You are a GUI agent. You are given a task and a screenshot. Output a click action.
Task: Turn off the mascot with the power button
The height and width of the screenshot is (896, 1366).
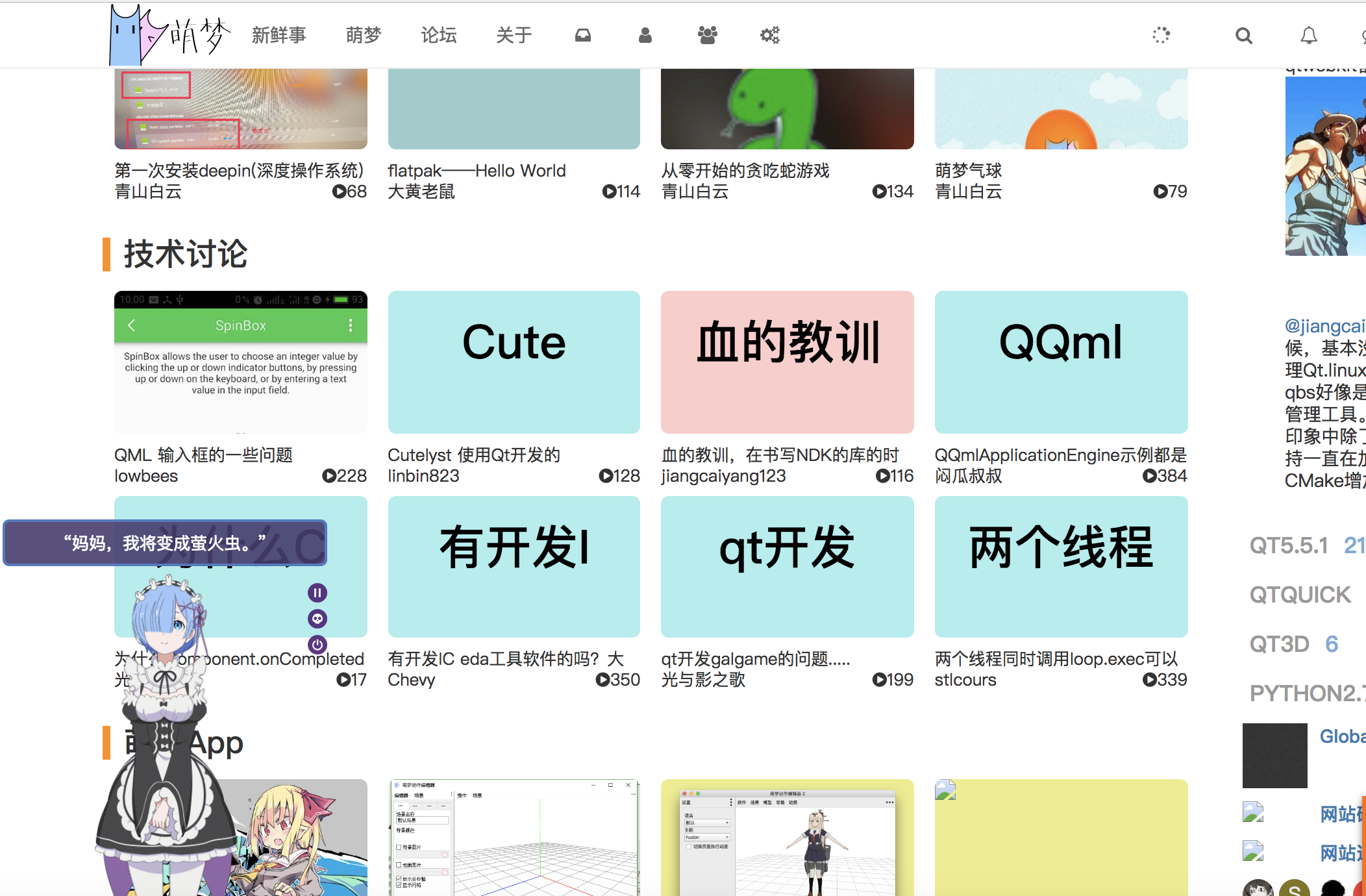point(317,645)
